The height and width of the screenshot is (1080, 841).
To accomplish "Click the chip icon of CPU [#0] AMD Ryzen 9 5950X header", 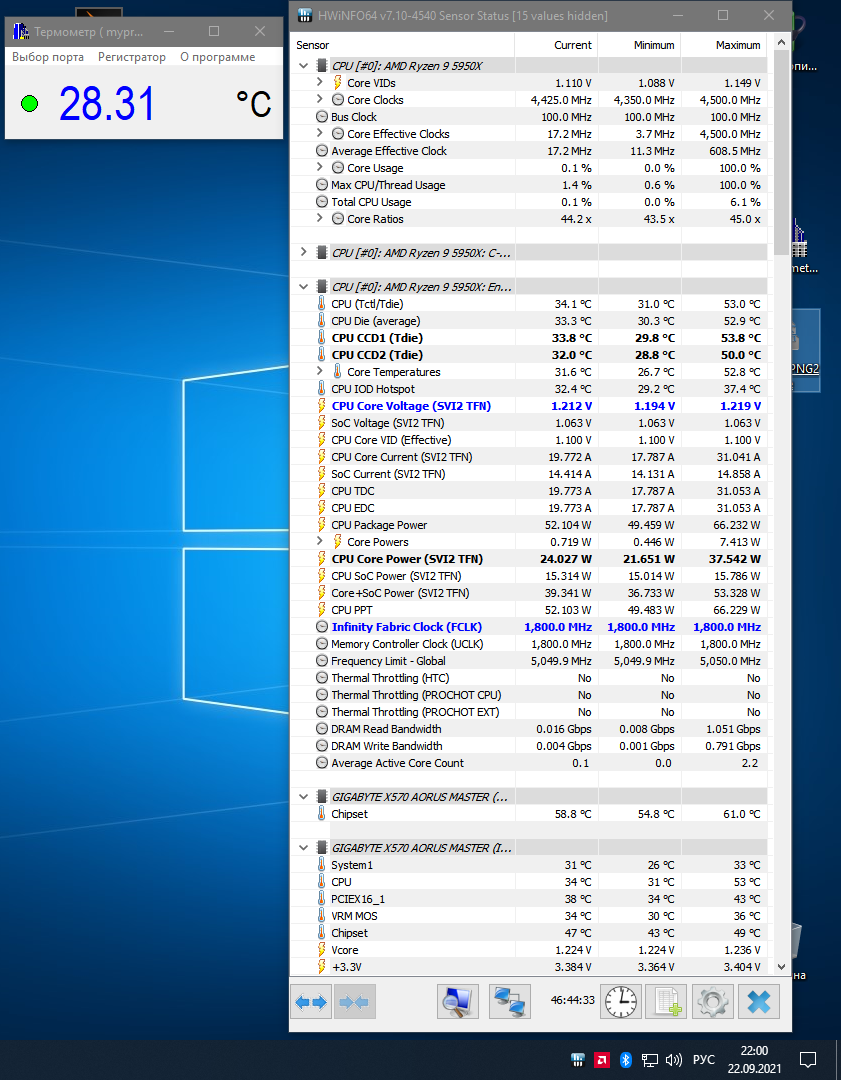I will click(321, 66).
